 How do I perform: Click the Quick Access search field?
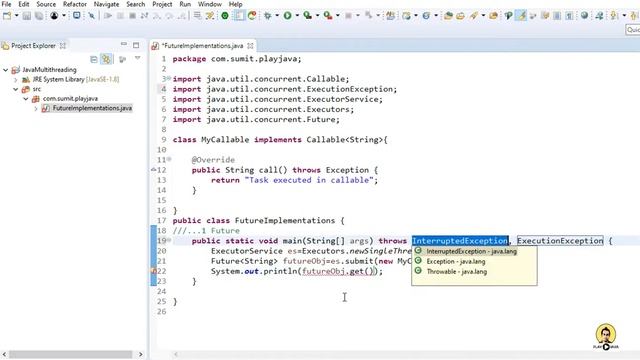pyautogui.click(x=633, y=30)
